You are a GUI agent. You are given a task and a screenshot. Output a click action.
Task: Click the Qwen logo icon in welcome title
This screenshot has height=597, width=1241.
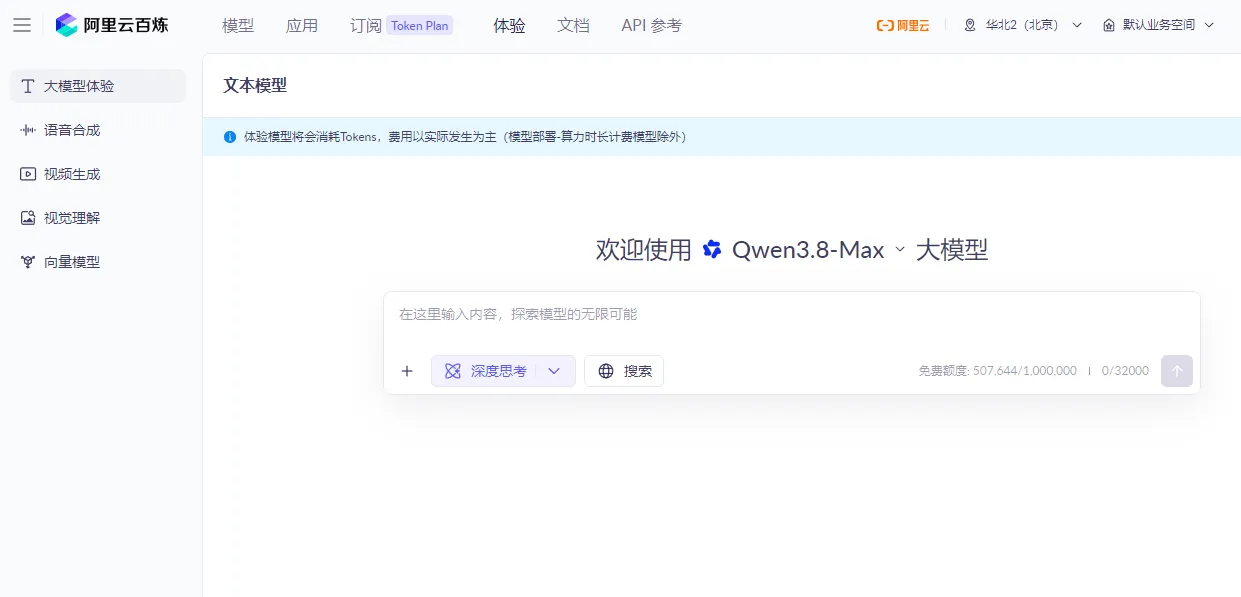click(x=712, y=250)
